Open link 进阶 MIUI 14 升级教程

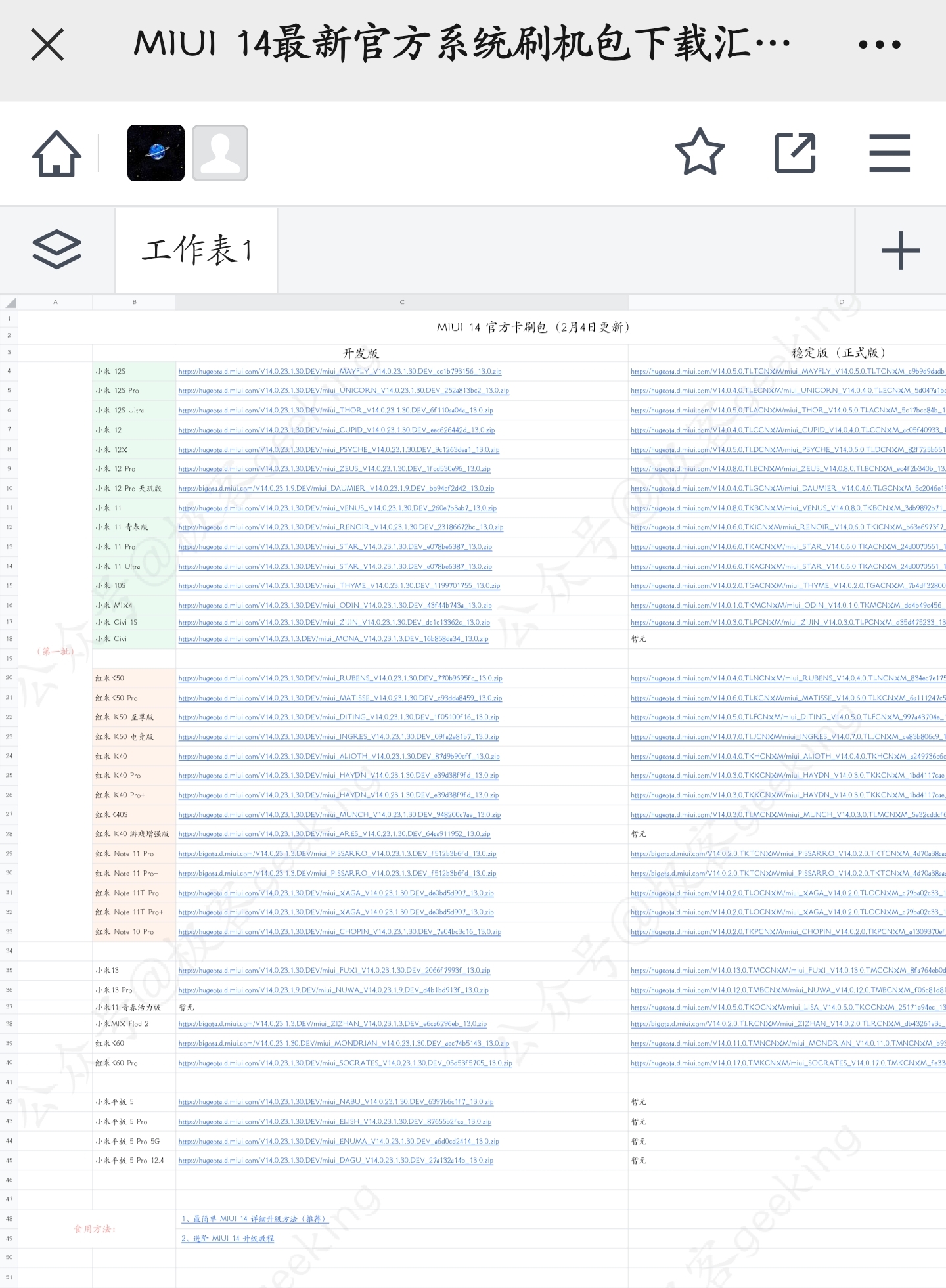click(228, 1239)
